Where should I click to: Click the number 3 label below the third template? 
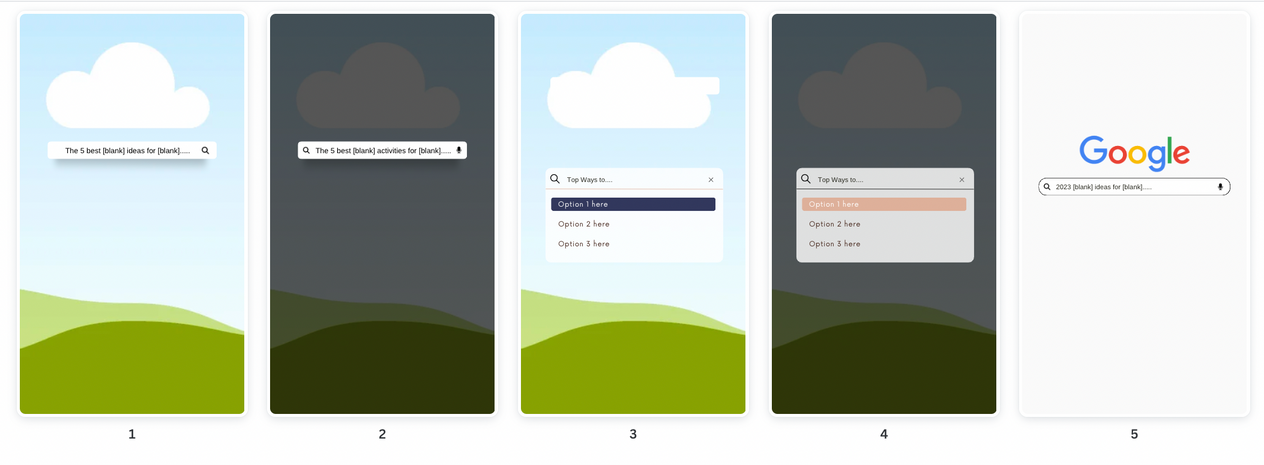[x=633, y=434]
